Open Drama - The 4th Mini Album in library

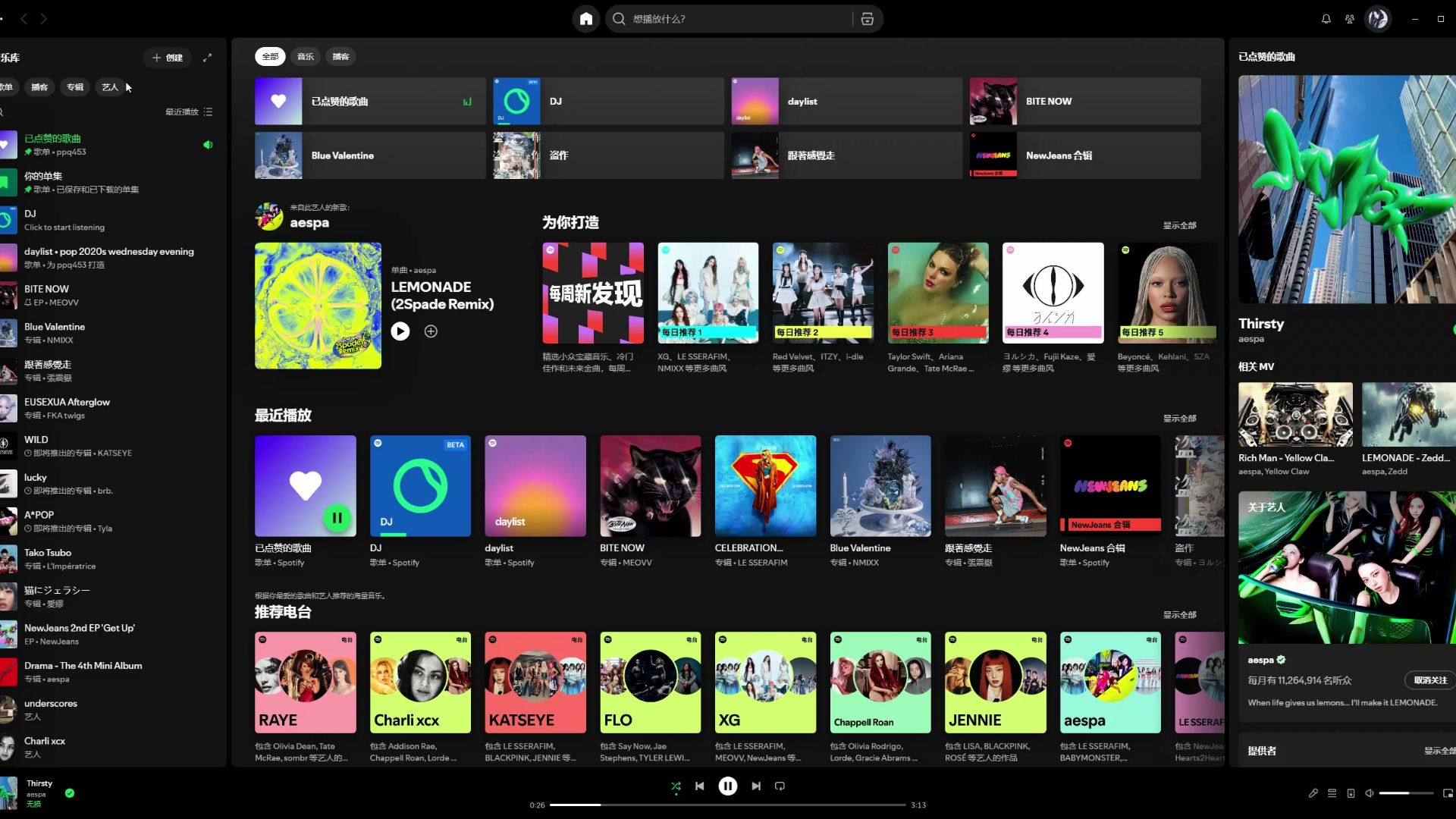[x=110, y=672]
